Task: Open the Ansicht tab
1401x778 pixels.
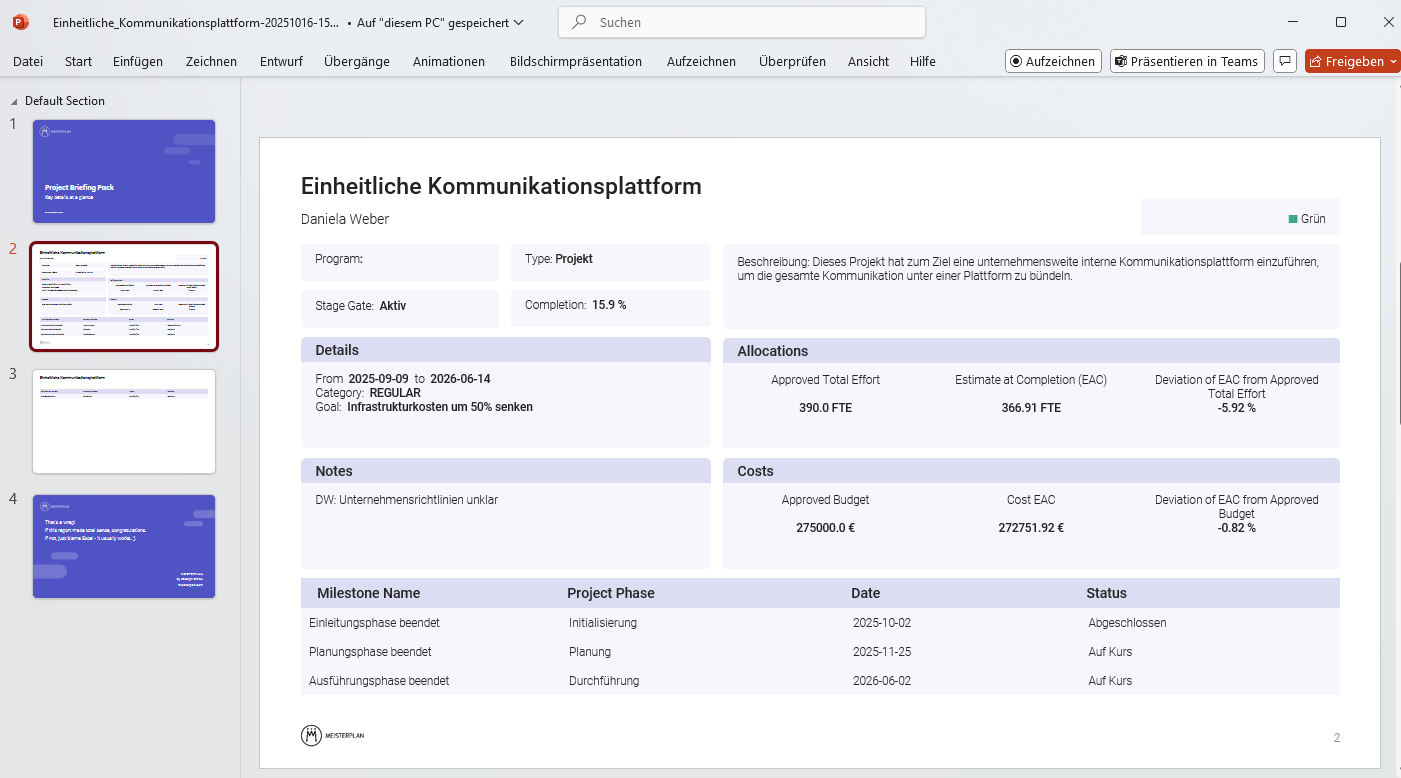Action: tap(868, 61)
